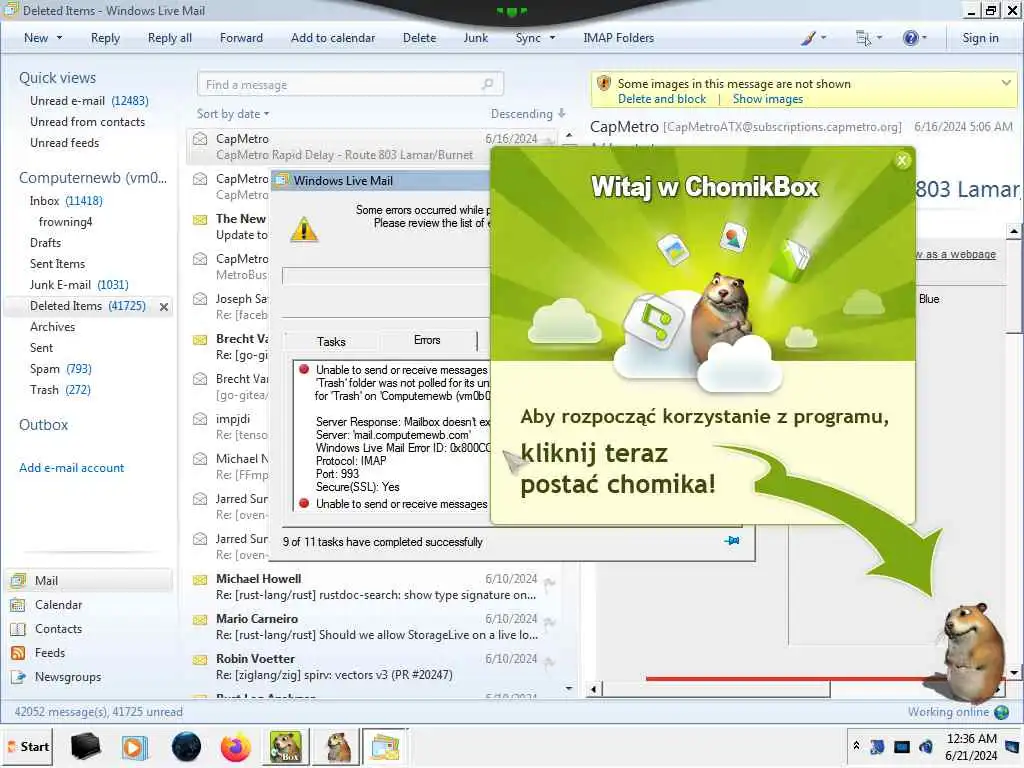The image size is (1024, 768).
Task: Open Firefox from the taskbar
Action: click(235, 746)
